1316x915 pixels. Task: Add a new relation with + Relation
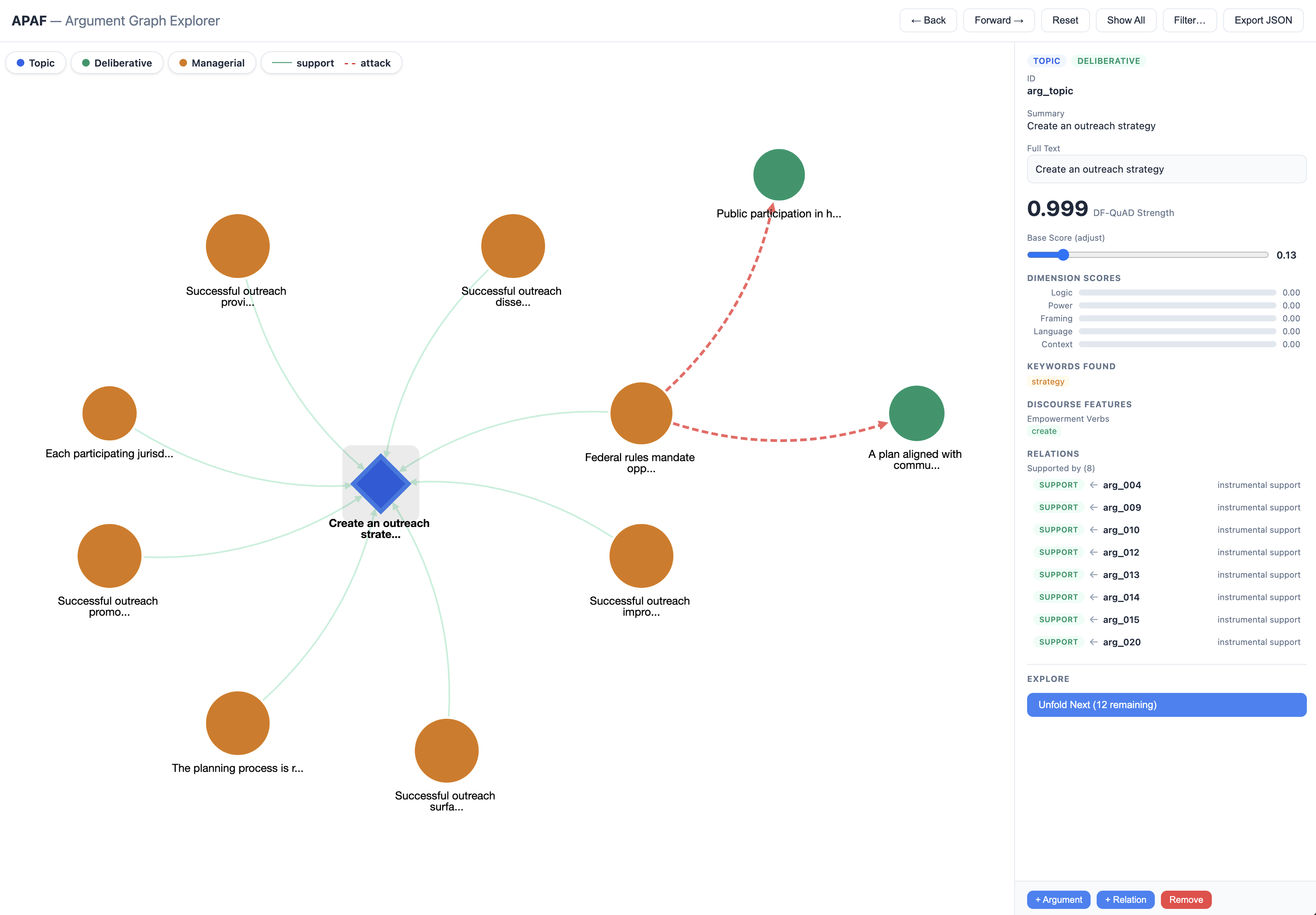pos(1125,899)
